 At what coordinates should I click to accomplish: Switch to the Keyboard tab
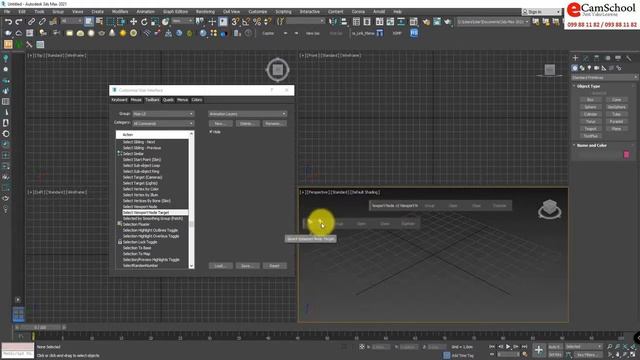coord(120,100)
